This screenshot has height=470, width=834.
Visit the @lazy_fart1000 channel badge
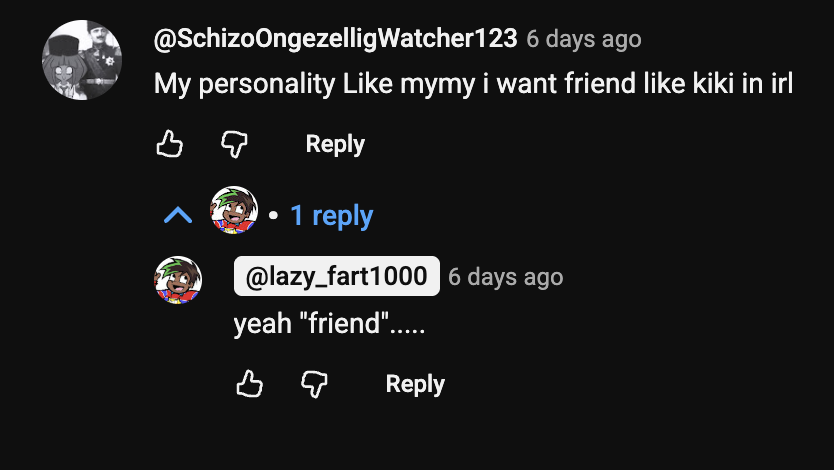click(336, 276)
